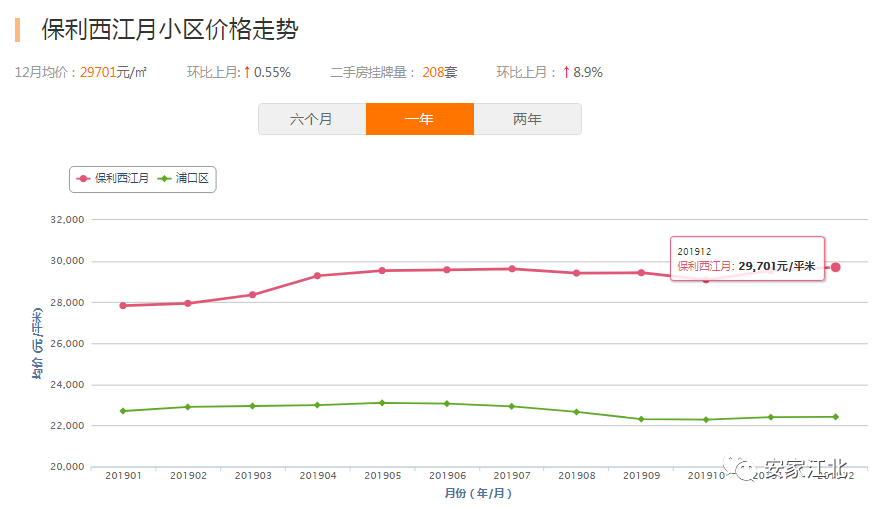The image size is (876, 507).
Task: Click the 201901 pink data point
Action: [123, 305]
